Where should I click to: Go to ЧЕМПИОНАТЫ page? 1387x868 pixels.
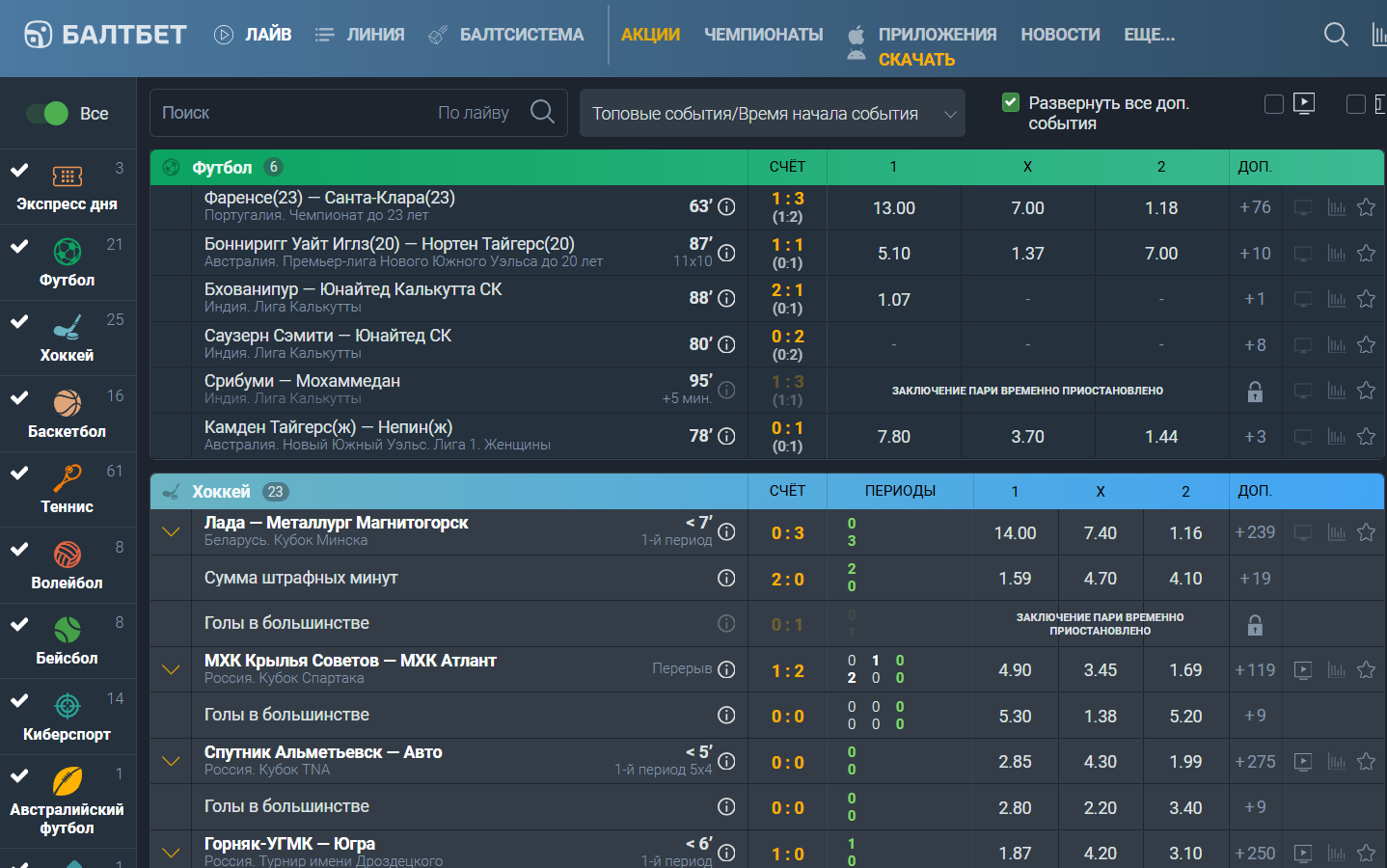(x=763, y=35)
